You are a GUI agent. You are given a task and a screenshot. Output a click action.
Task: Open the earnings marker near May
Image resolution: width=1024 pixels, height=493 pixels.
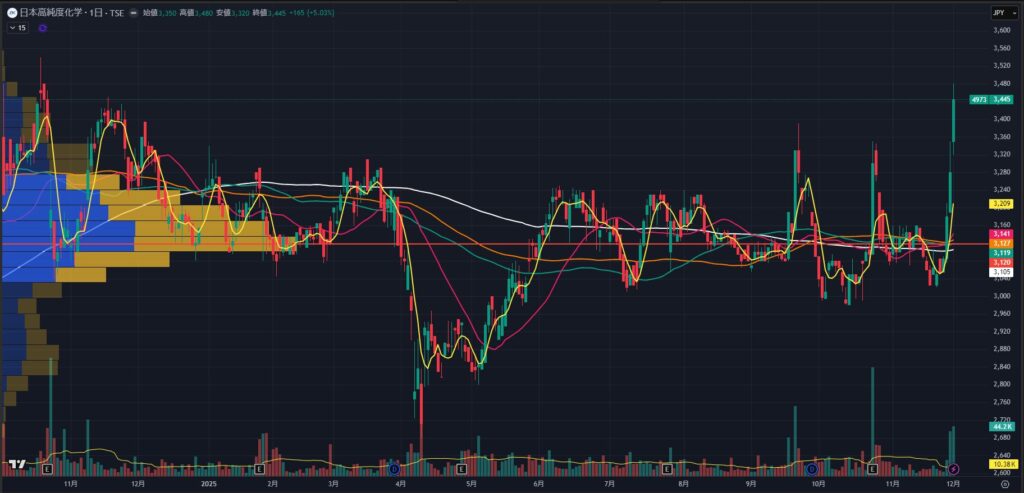[461, 468]
